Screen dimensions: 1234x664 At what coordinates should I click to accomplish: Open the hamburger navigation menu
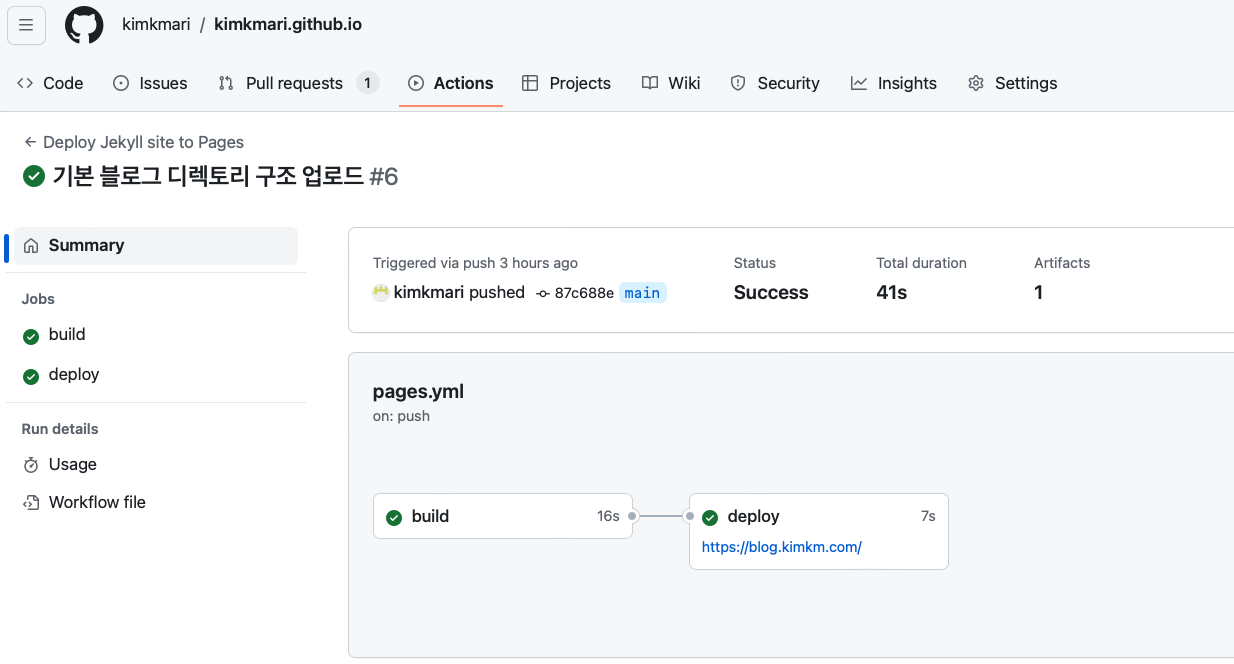pyautogui.click(x=26, y=25)
